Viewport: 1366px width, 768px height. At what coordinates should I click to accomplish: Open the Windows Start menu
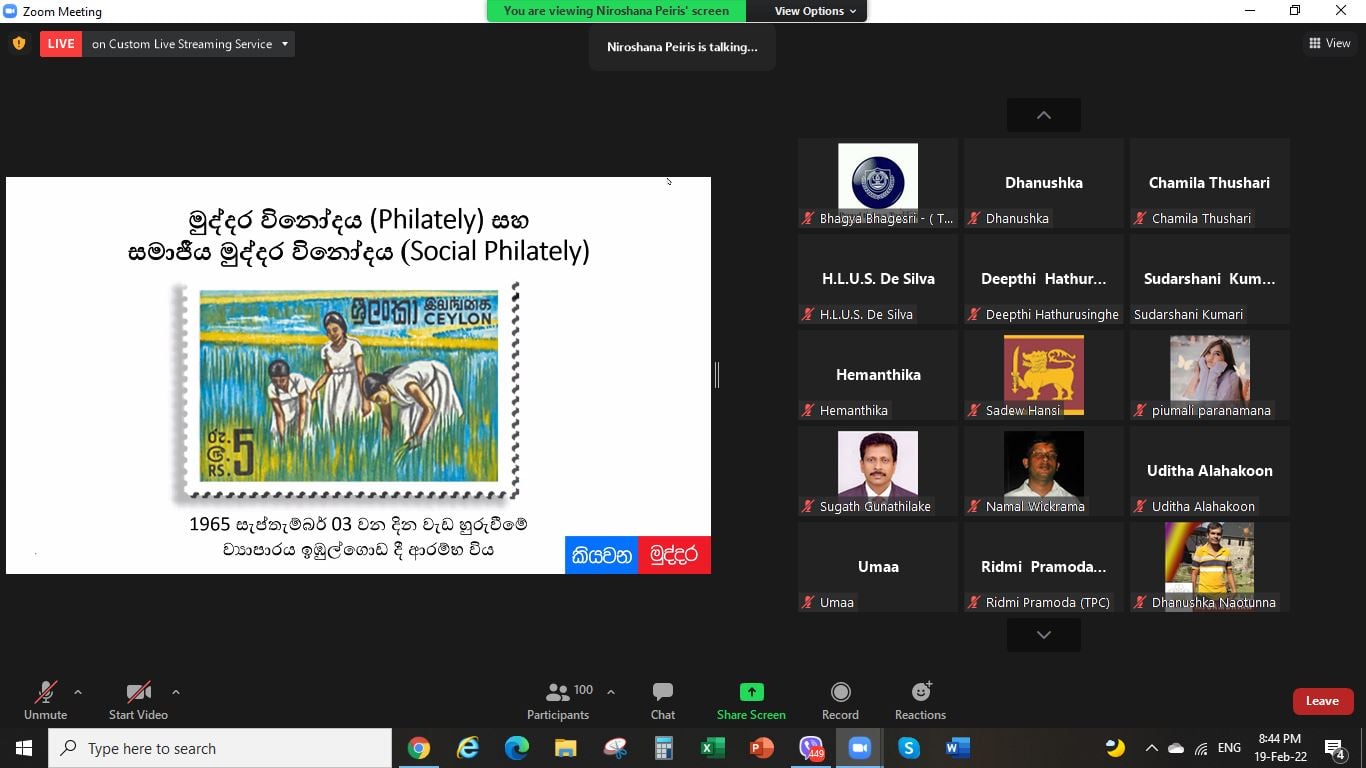[x=23, y=748]
